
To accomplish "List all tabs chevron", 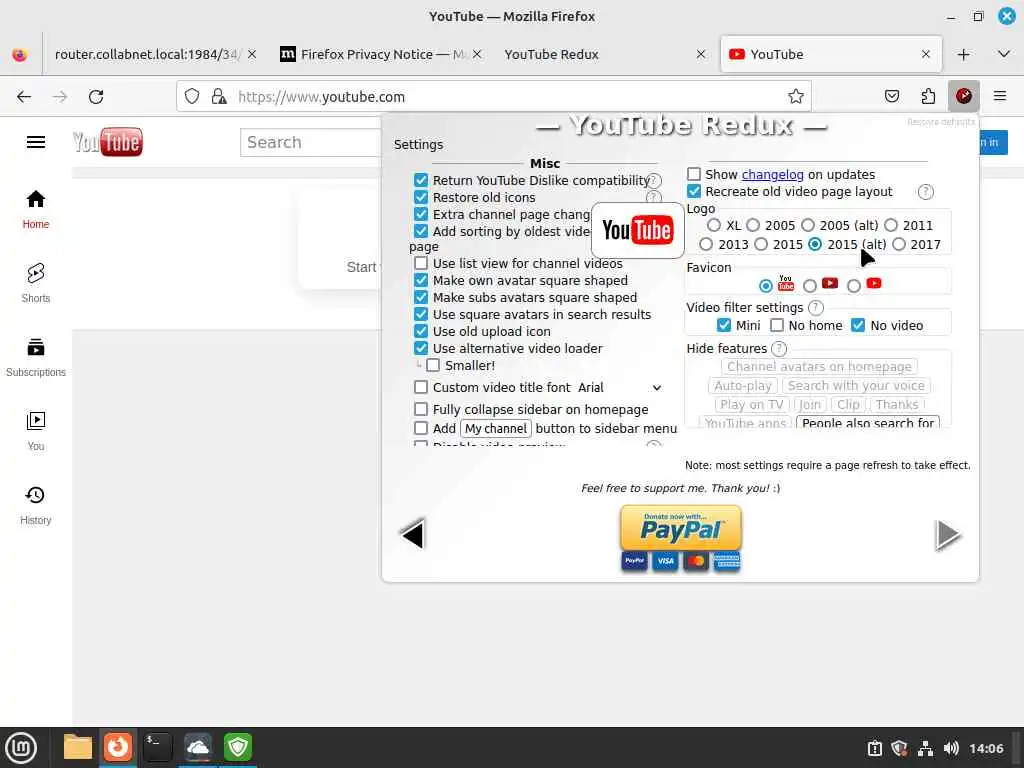I will tap(1004, 54).
